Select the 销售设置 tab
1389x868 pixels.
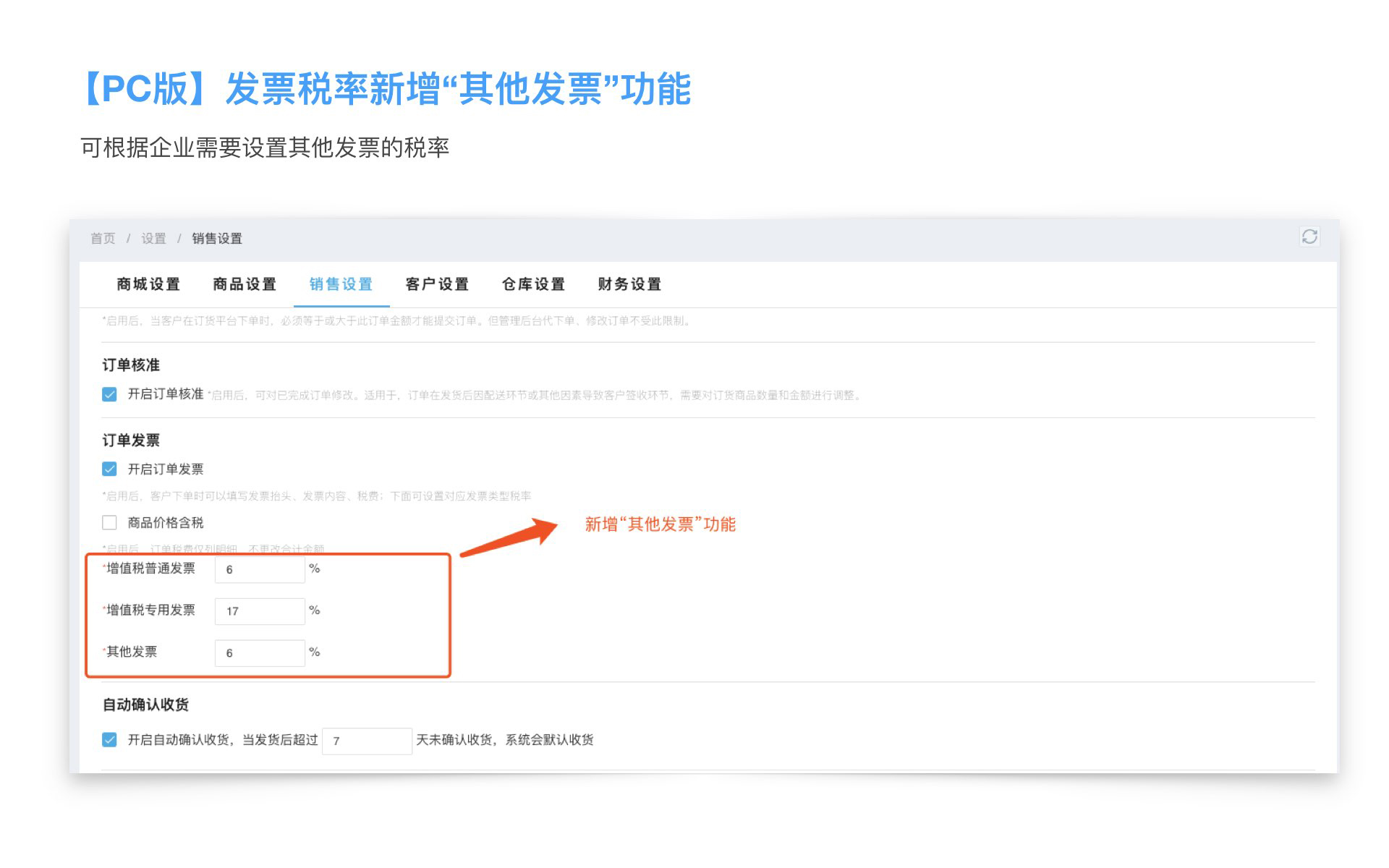(x=341, y=284)
